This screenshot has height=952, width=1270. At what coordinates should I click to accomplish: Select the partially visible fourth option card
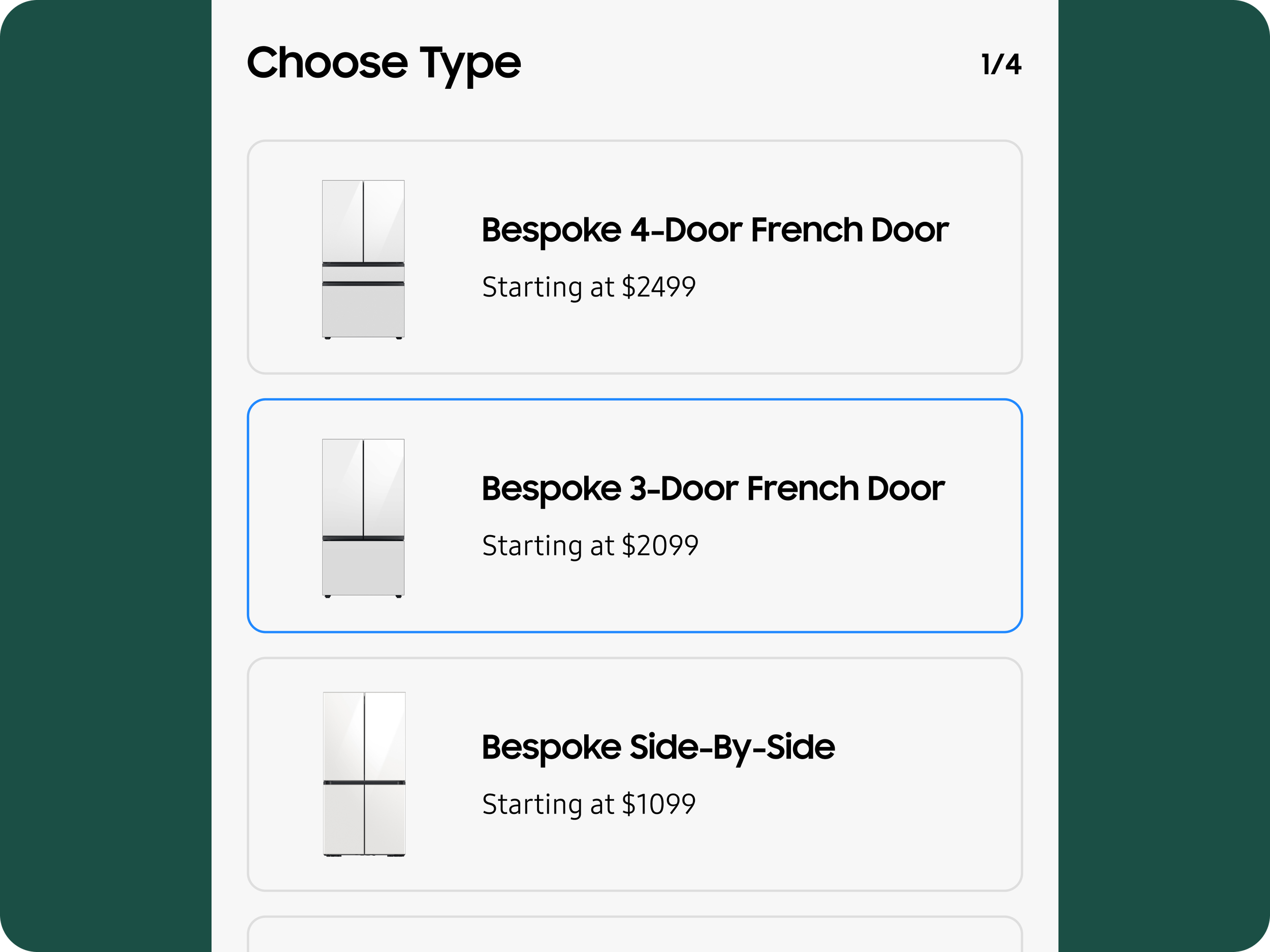634,934
